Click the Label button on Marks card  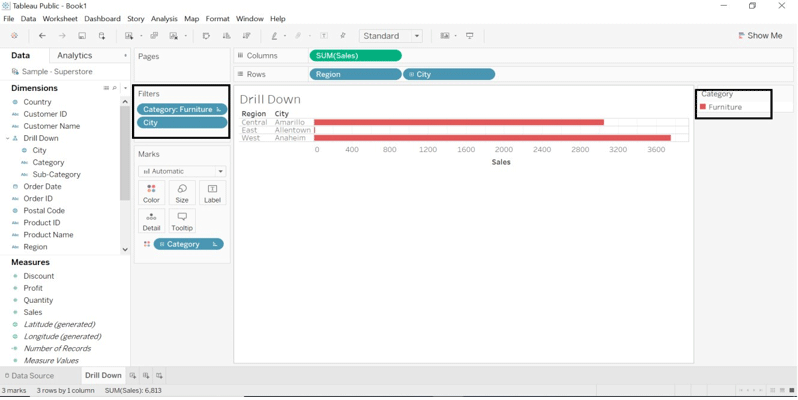(212, 193)
